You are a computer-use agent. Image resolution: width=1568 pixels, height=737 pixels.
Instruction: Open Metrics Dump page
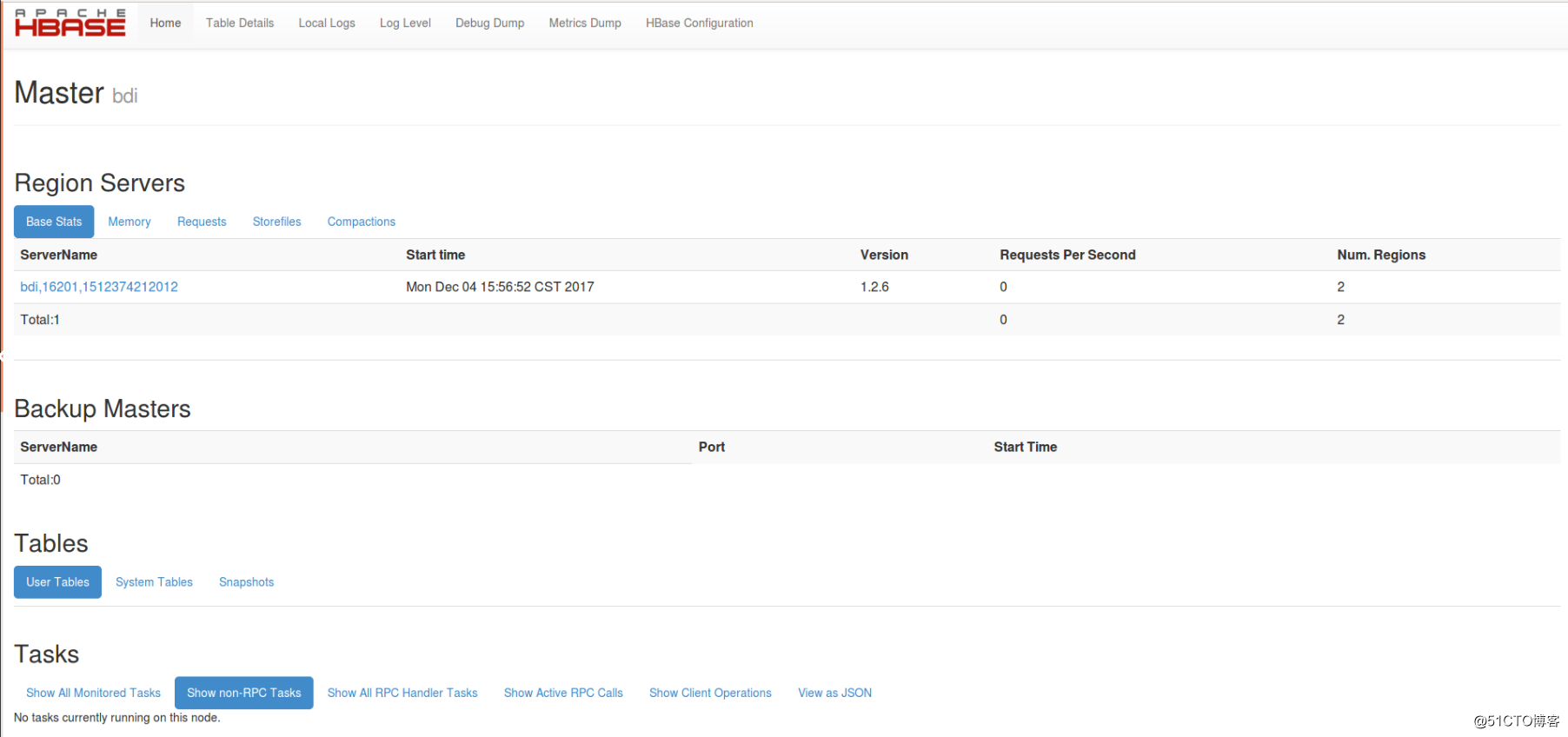585,23
